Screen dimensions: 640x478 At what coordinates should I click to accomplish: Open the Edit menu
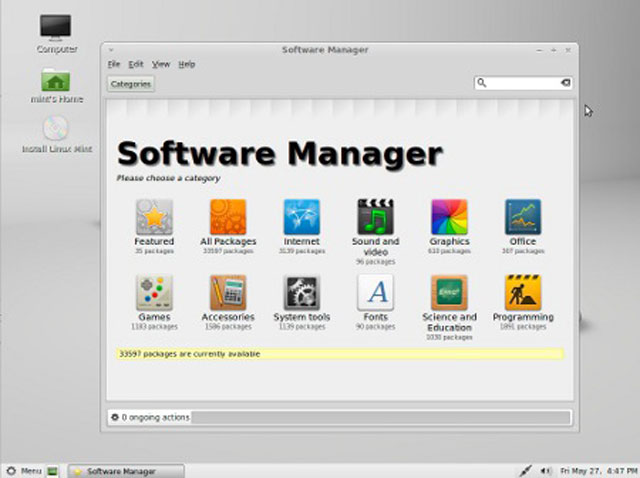pyautogui.click(x=136, y=64)
